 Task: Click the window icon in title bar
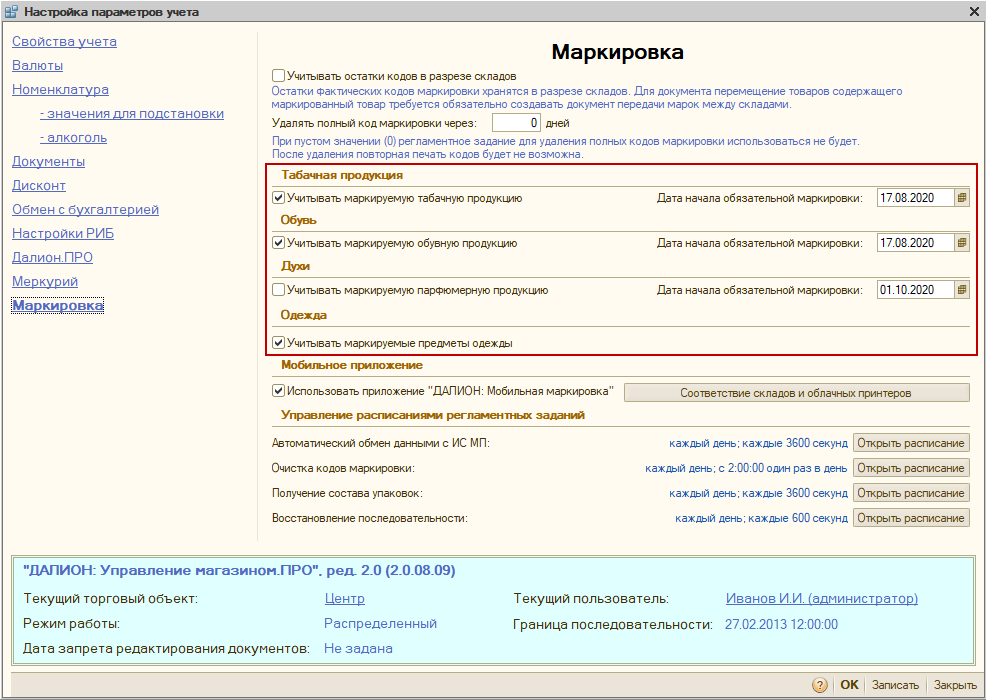click(11, 11)
